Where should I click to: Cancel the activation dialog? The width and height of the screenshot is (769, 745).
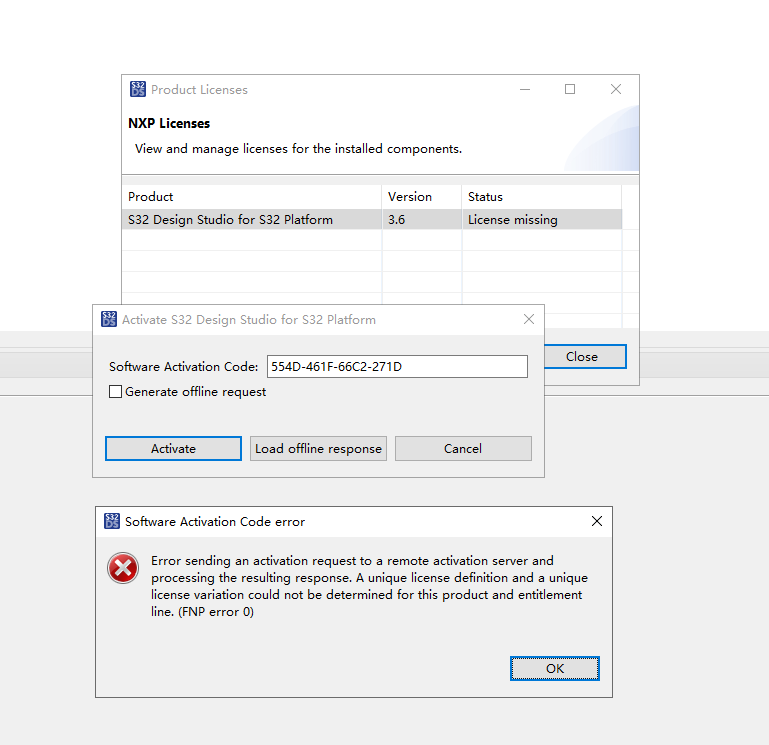[463, 448]
